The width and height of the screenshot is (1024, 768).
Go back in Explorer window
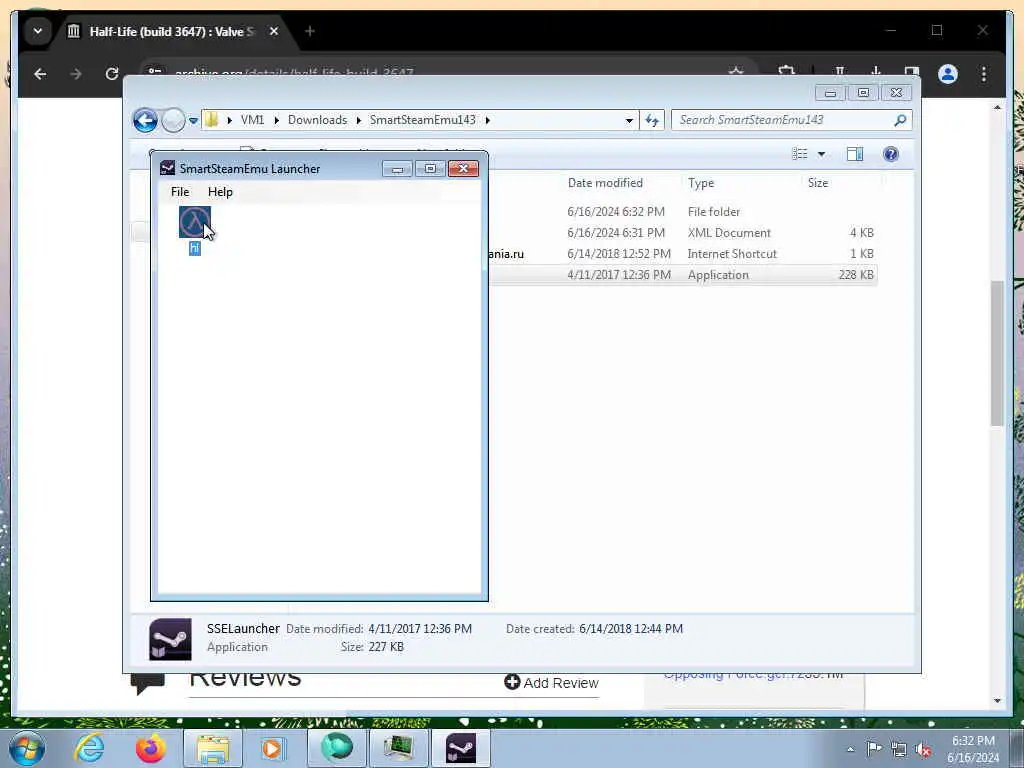(x=146, y=120)
